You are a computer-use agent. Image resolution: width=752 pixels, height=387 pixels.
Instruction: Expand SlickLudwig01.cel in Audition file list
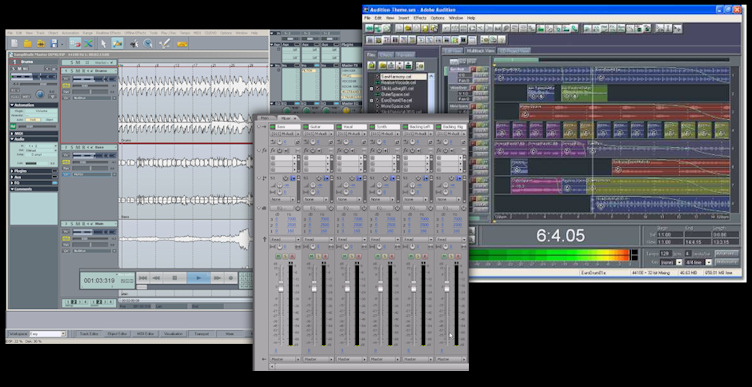click(x=372, y=88)
